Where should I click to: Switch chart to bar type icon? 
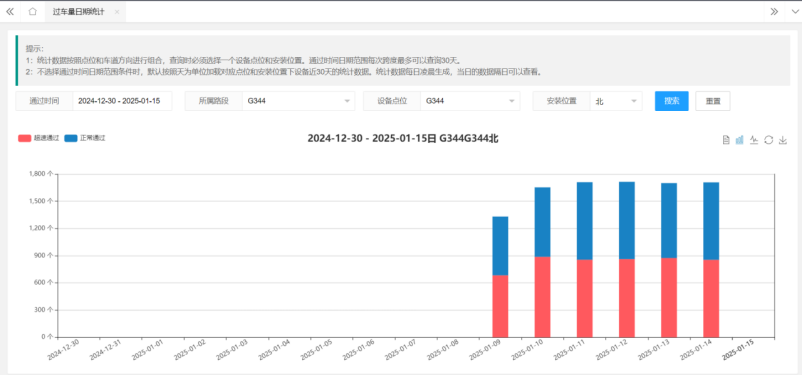739,140
